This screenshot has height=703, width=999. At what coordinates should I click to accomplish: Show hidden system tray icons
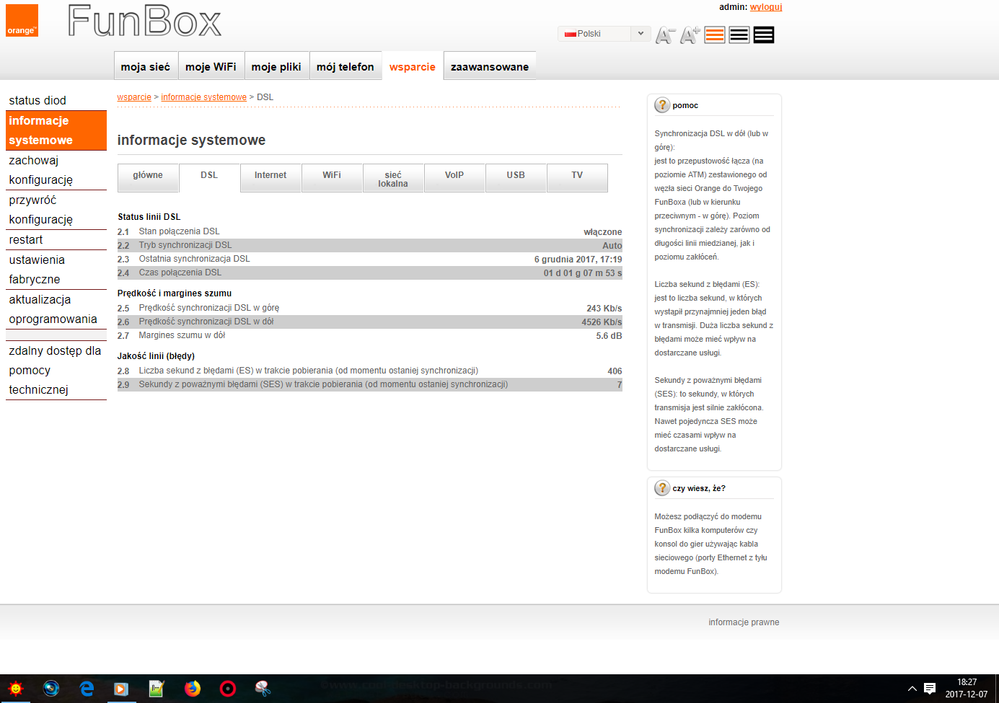pos(912,688)
